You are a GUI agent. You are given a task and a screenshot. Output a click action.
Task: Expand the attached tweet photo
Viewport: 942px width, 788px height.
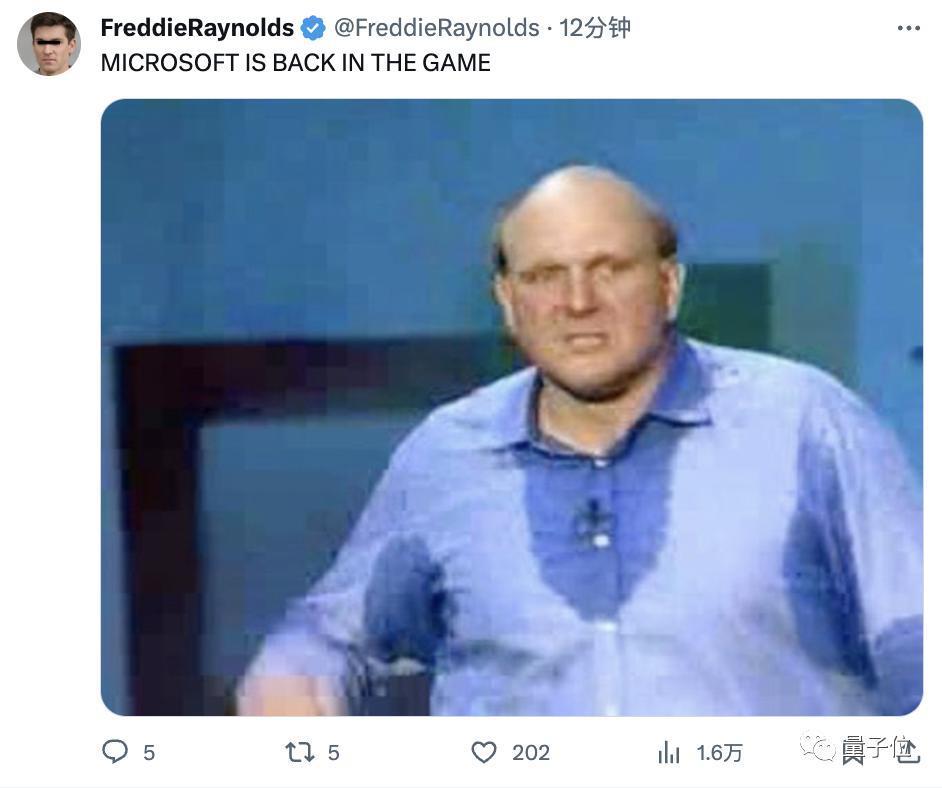511,406
